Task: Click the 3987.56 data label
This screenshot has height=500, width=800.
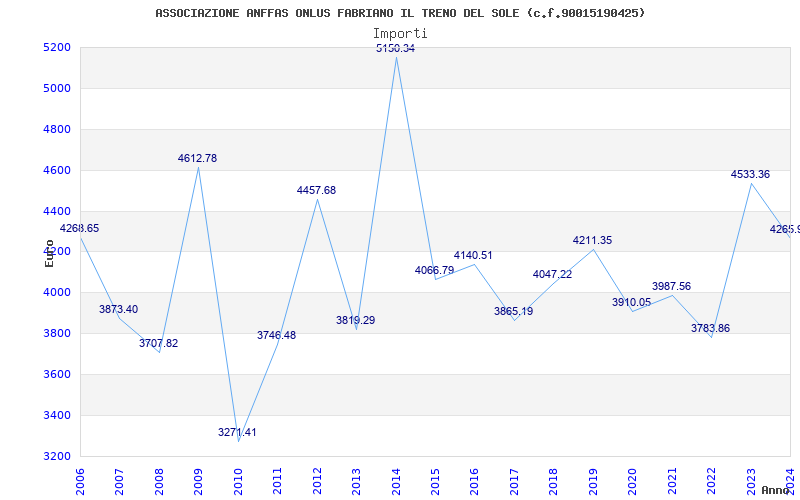Action: 671,286
